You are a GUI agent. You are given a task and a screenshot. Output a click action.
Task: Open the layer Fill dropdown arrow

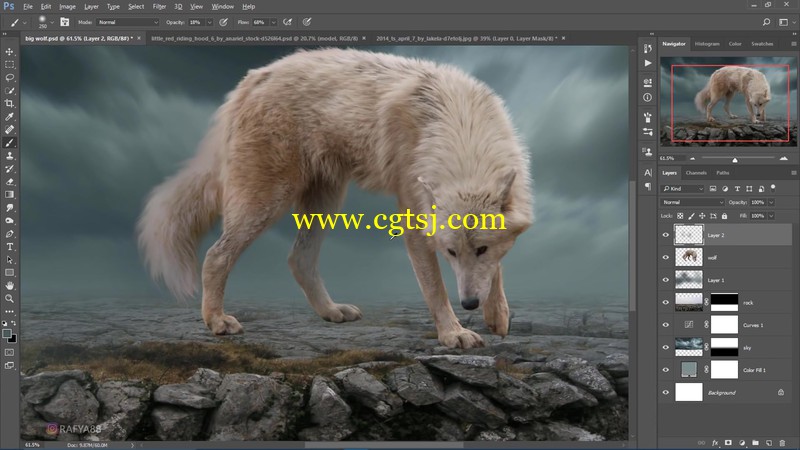(771, 216)
